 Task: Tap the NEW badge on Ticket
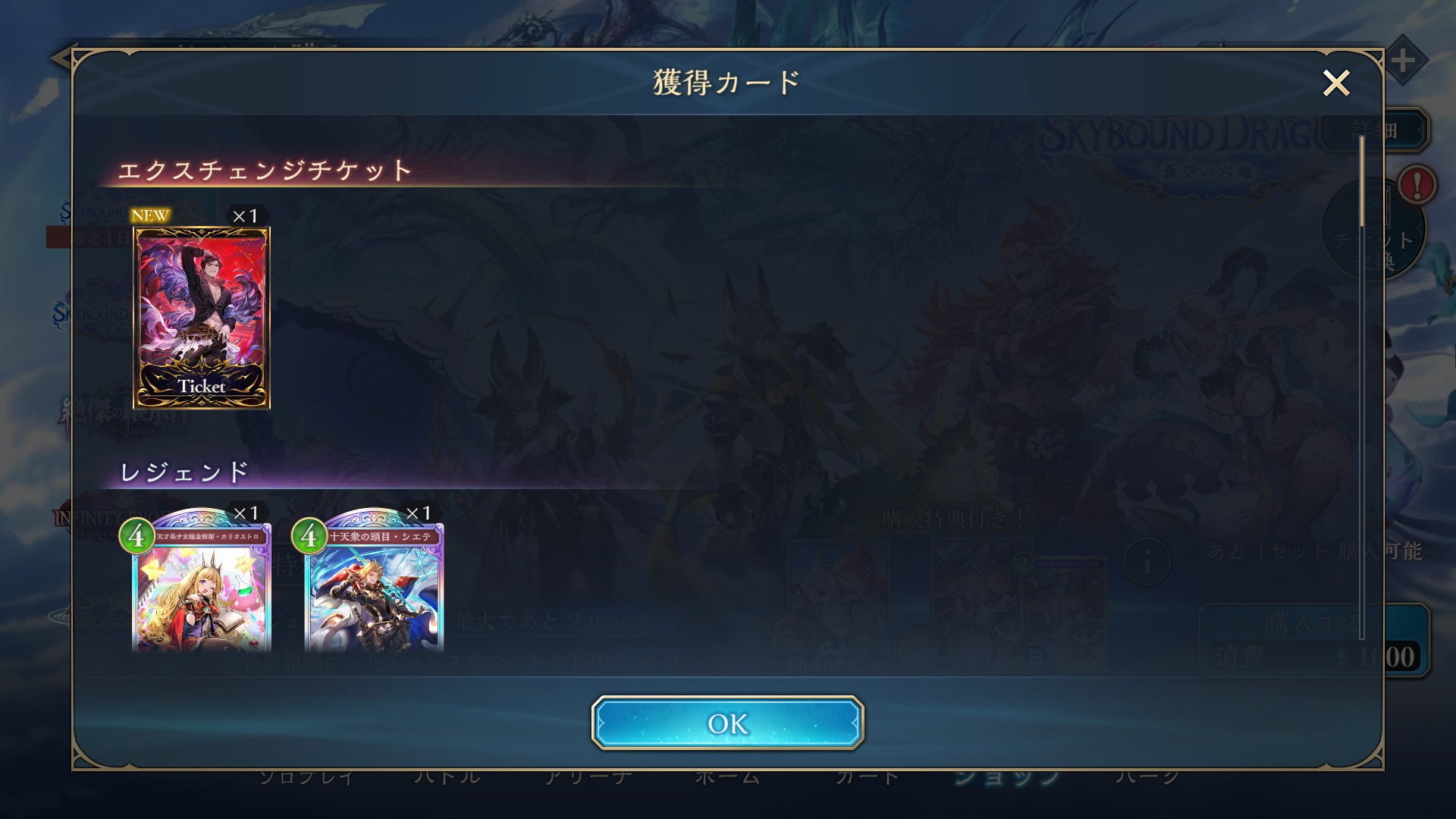click(x=150, y=215)
